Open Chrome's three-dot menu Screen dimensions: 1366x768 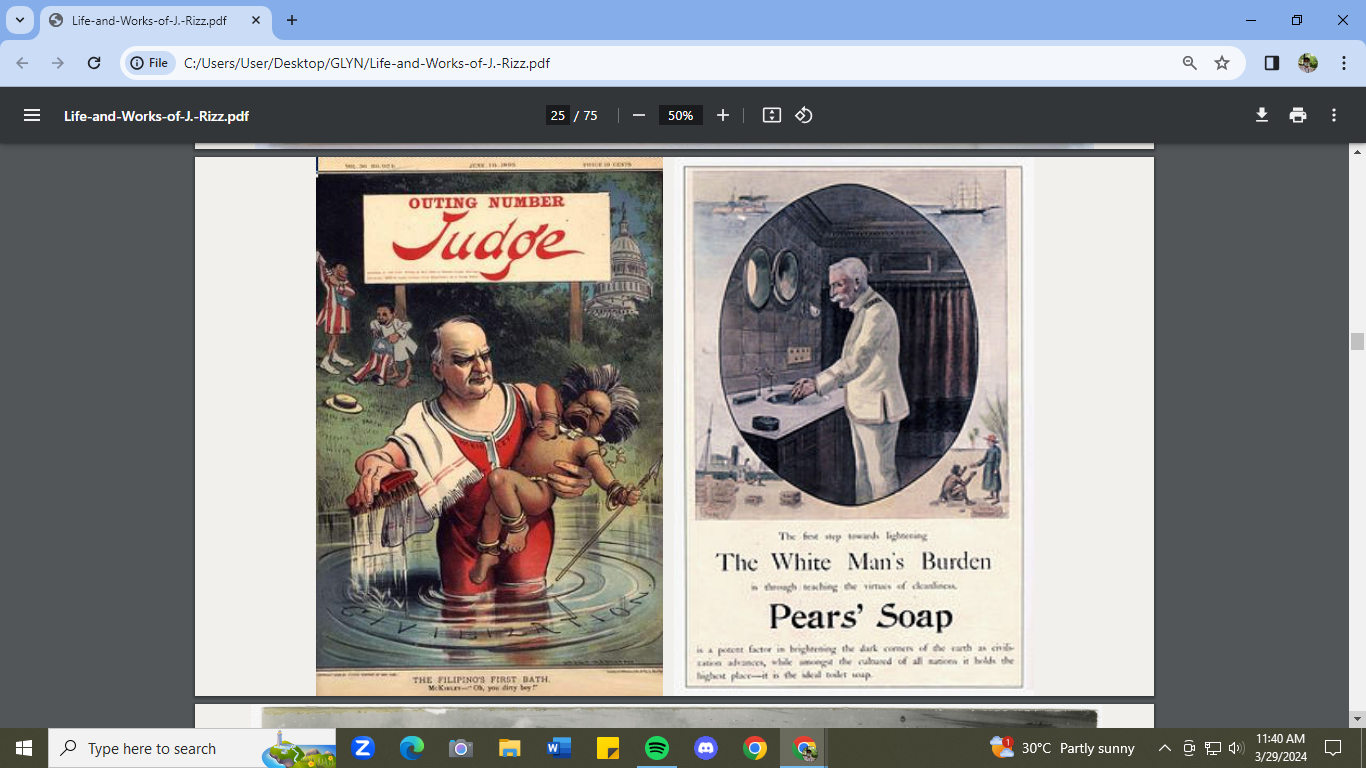point(1344,63)
